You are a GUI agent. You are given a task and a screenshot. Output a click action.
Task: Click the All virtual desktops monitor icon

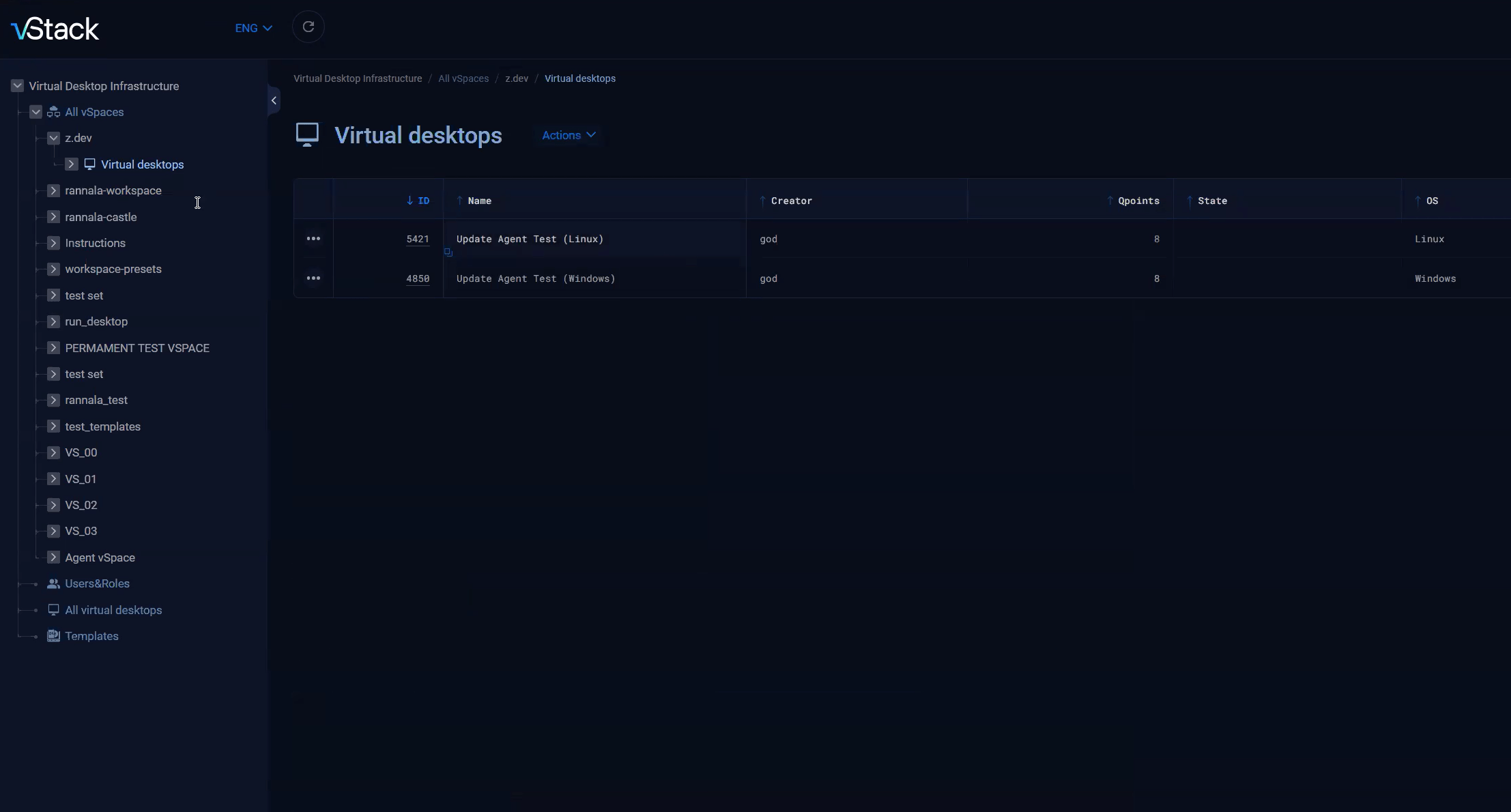(x=53, y=610)
